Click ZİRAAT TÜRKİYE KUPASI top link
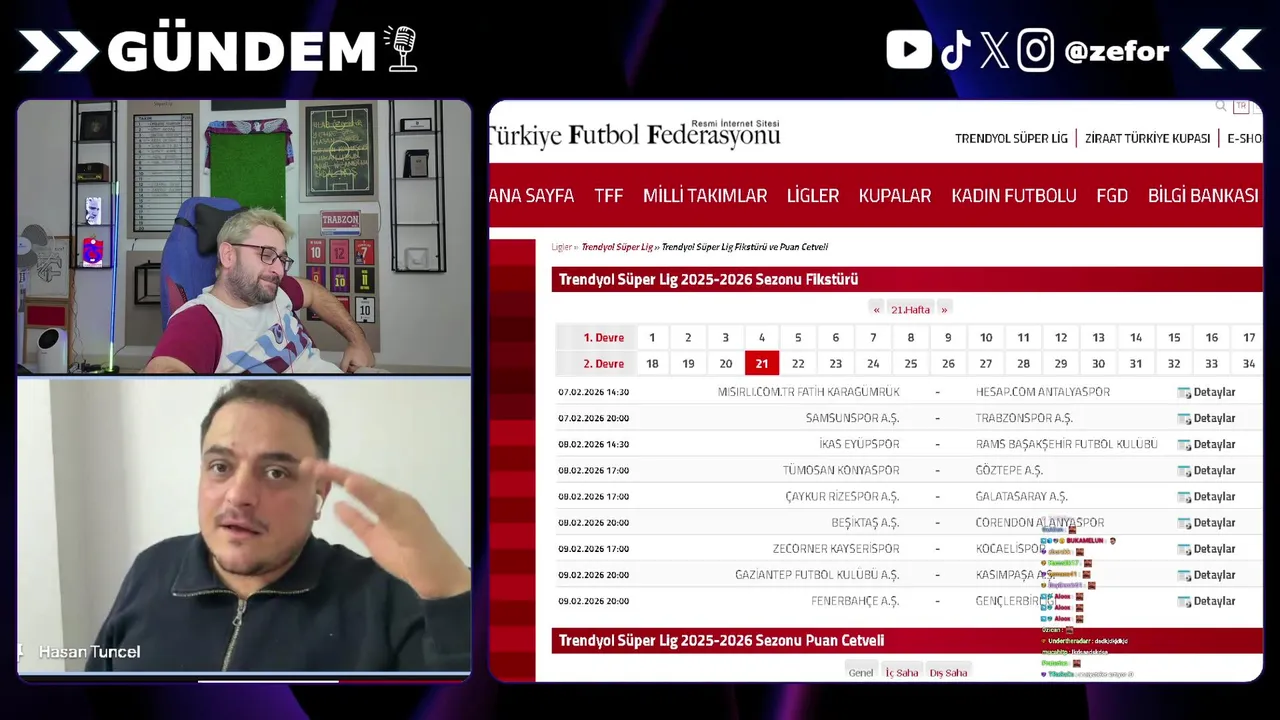1280x720 pixels. tap(1147, 138)
